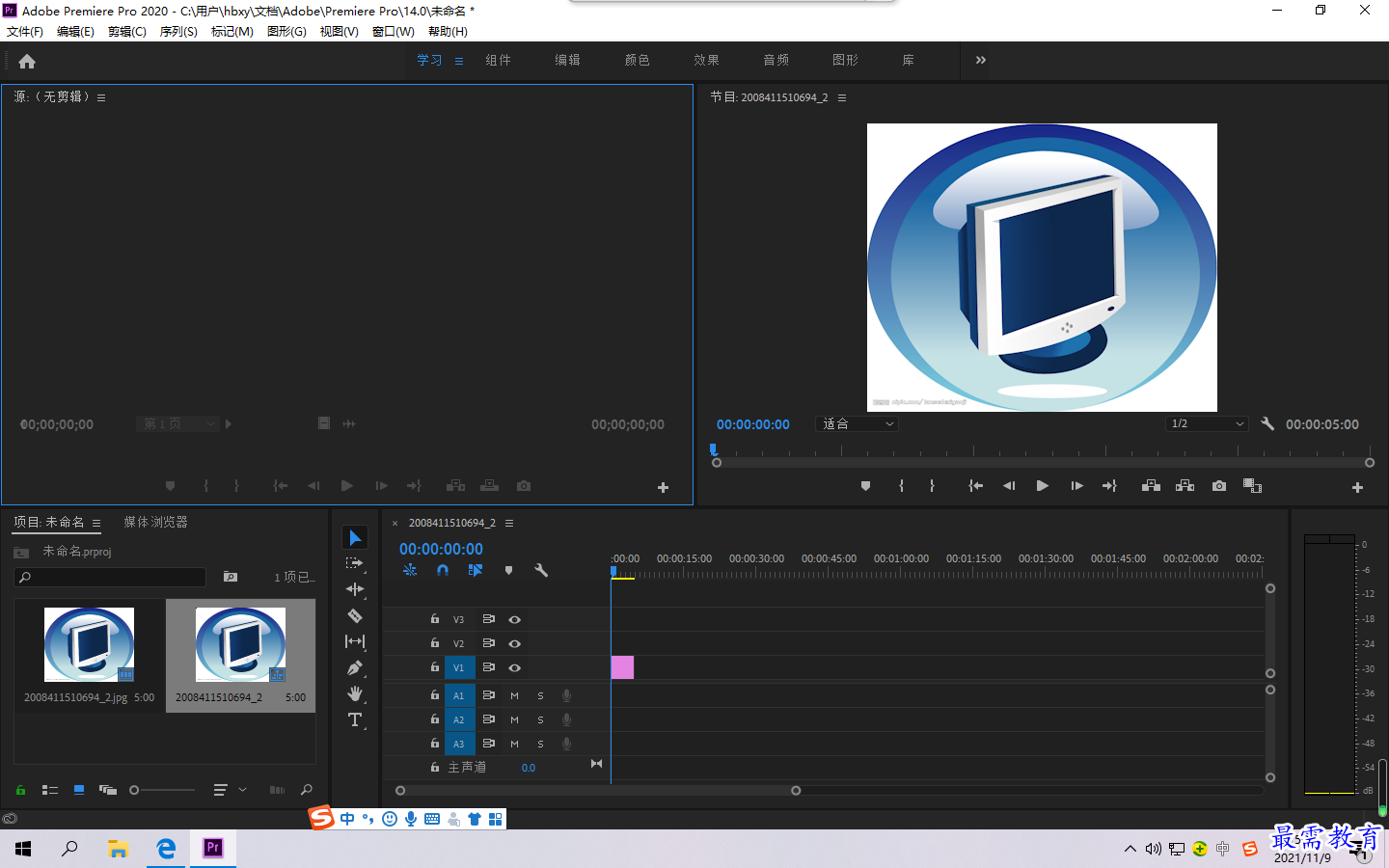This screenshot has width=1389, height=868.
Task: Expand the workspace overflow chevrons
Action: 981,60
